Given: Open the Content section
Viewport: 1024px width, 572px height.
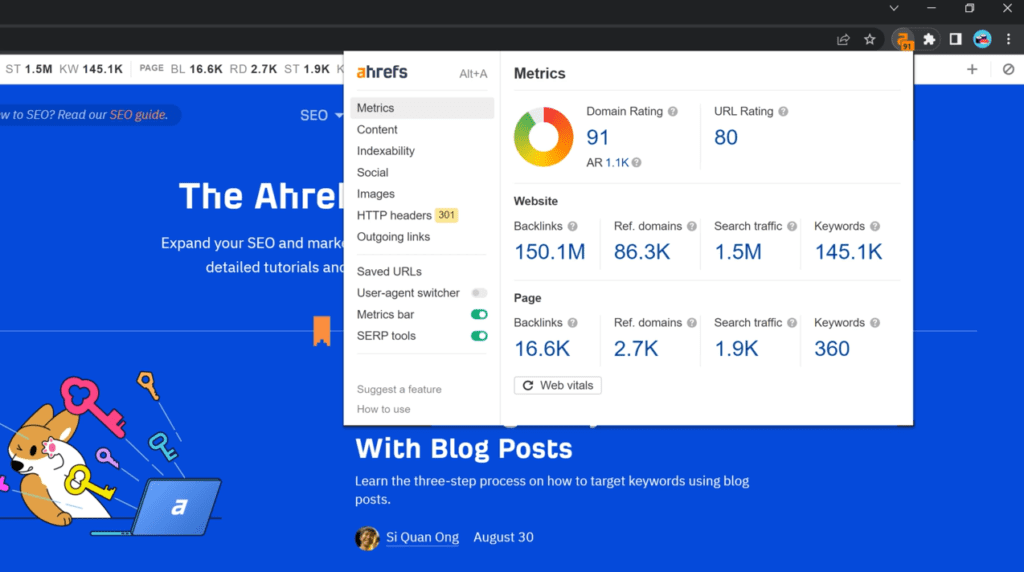Looking at the screenshot, I should 377,130.
